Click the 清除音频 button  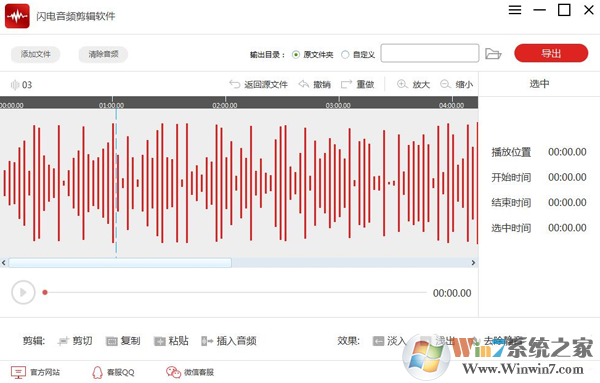[x=103, y=54]
